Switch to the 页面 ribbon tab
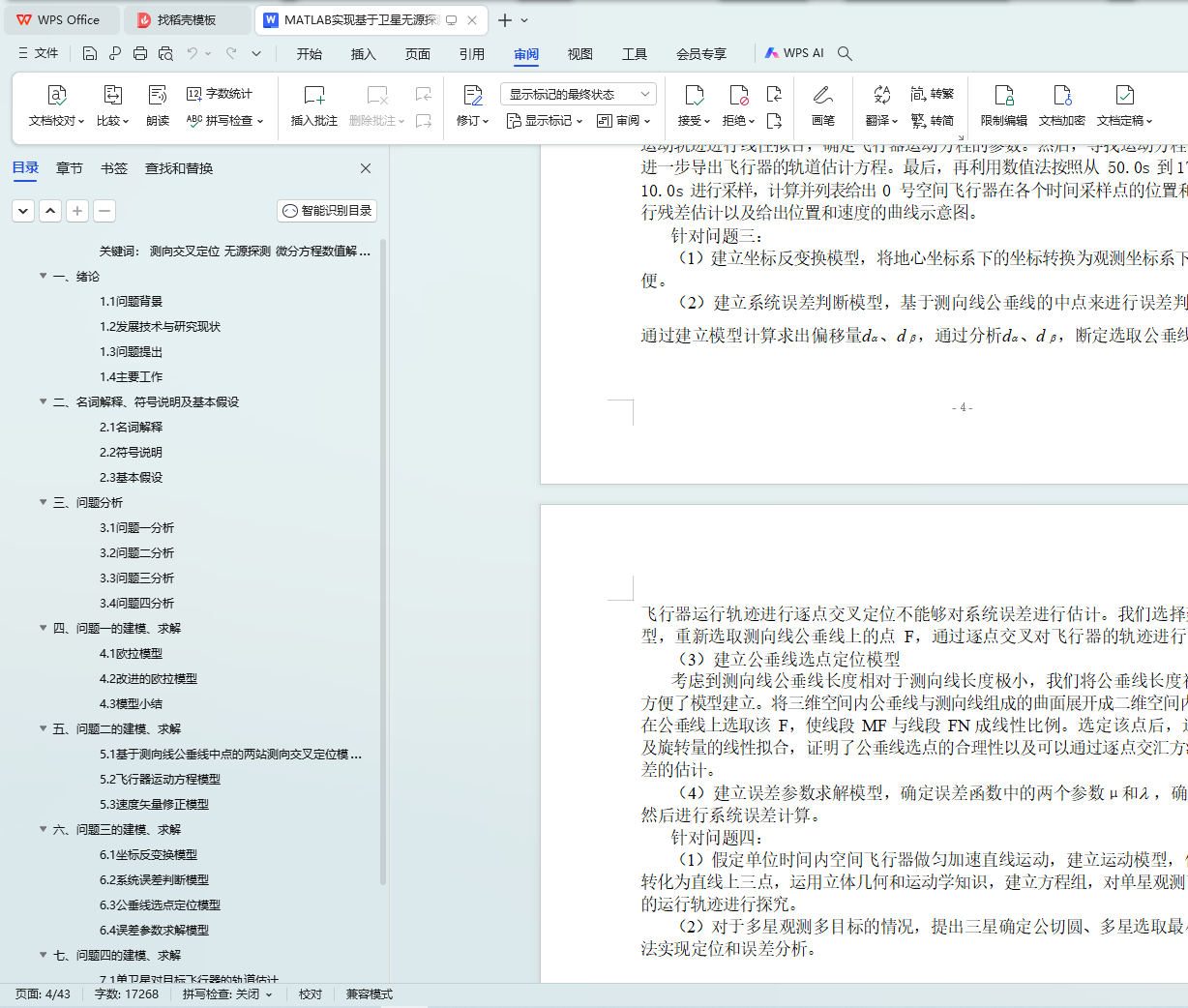The image size is (1188, 1008). (x=418, y=54)
